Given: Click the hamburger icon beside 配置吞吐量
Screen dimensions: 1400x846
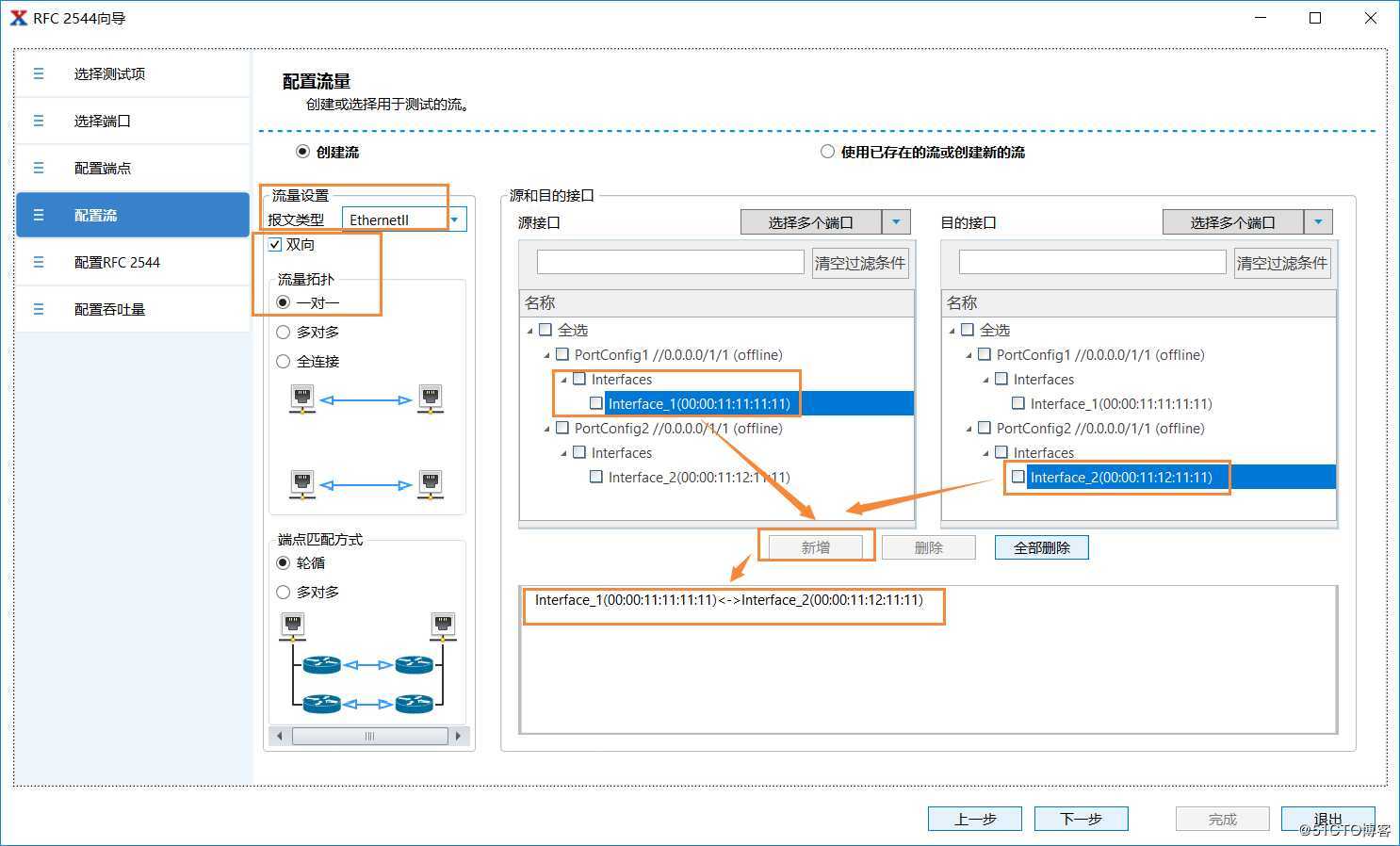Looking at the screenshot, I should click(39, 309).
